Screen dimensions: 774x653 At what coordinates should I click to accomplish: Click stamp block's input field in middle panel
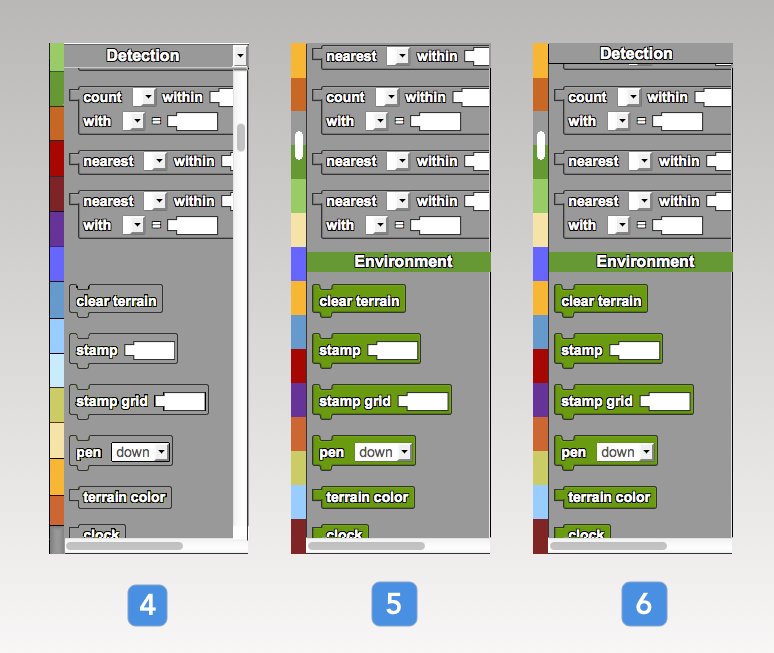point(393,351)
